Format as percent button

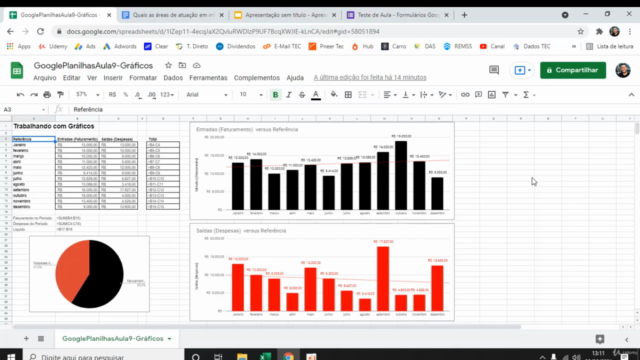pos(126,95)
